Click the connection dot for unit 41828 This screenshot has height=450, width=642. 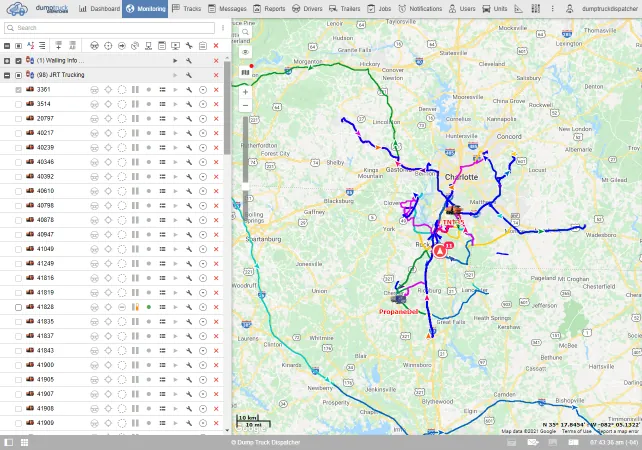point(149,307)
